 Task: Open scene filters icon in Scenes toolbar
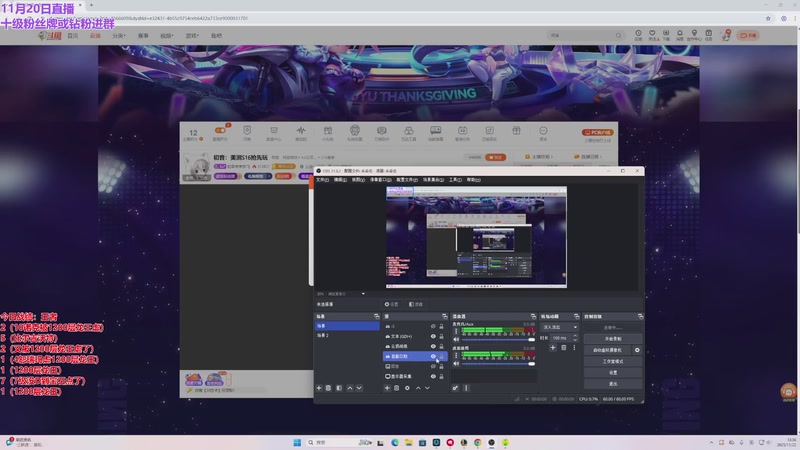coord(339,388)
